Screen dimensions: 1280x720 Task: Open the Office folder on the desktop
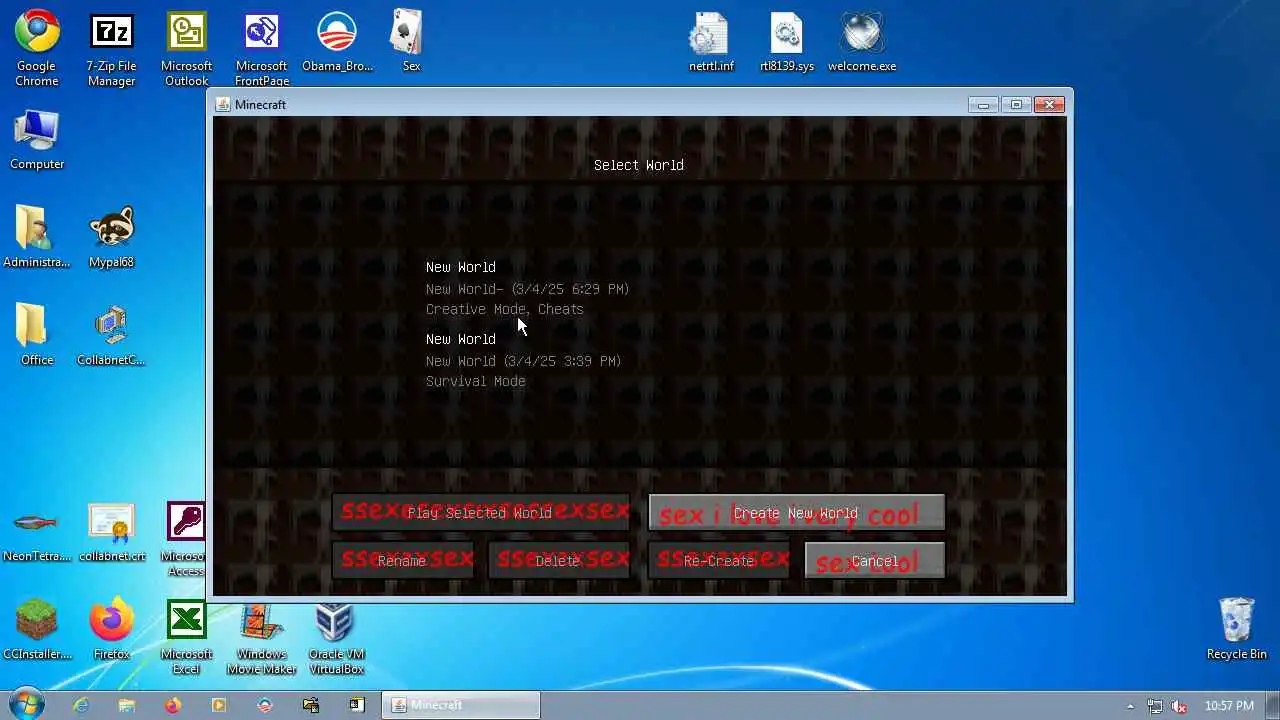pos(37,336)
